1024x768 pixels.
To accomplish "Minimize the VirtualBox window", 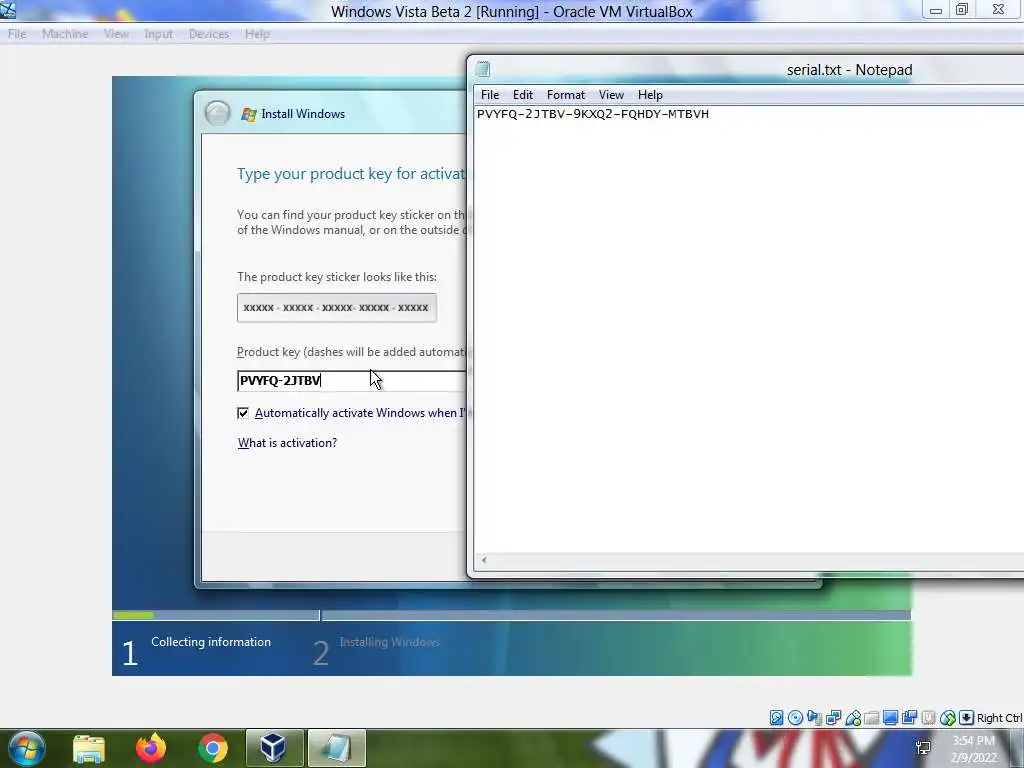I will 936,10.
